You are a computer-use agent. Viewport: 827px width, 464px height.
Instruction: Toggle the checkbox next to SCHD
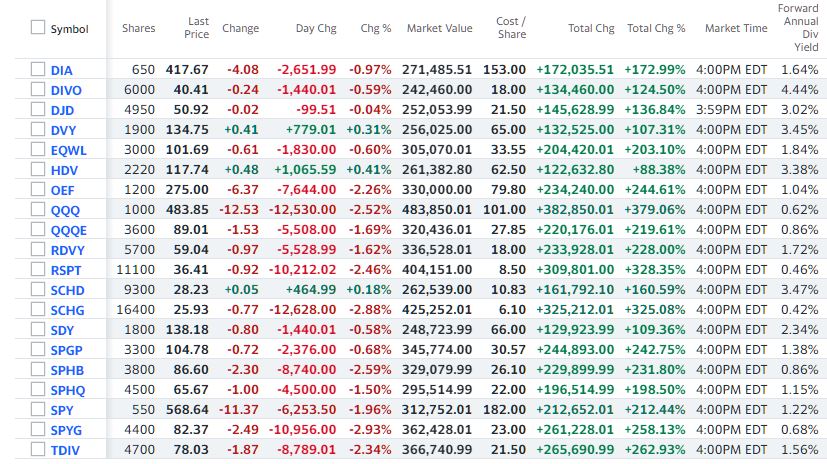coord(38,290)
